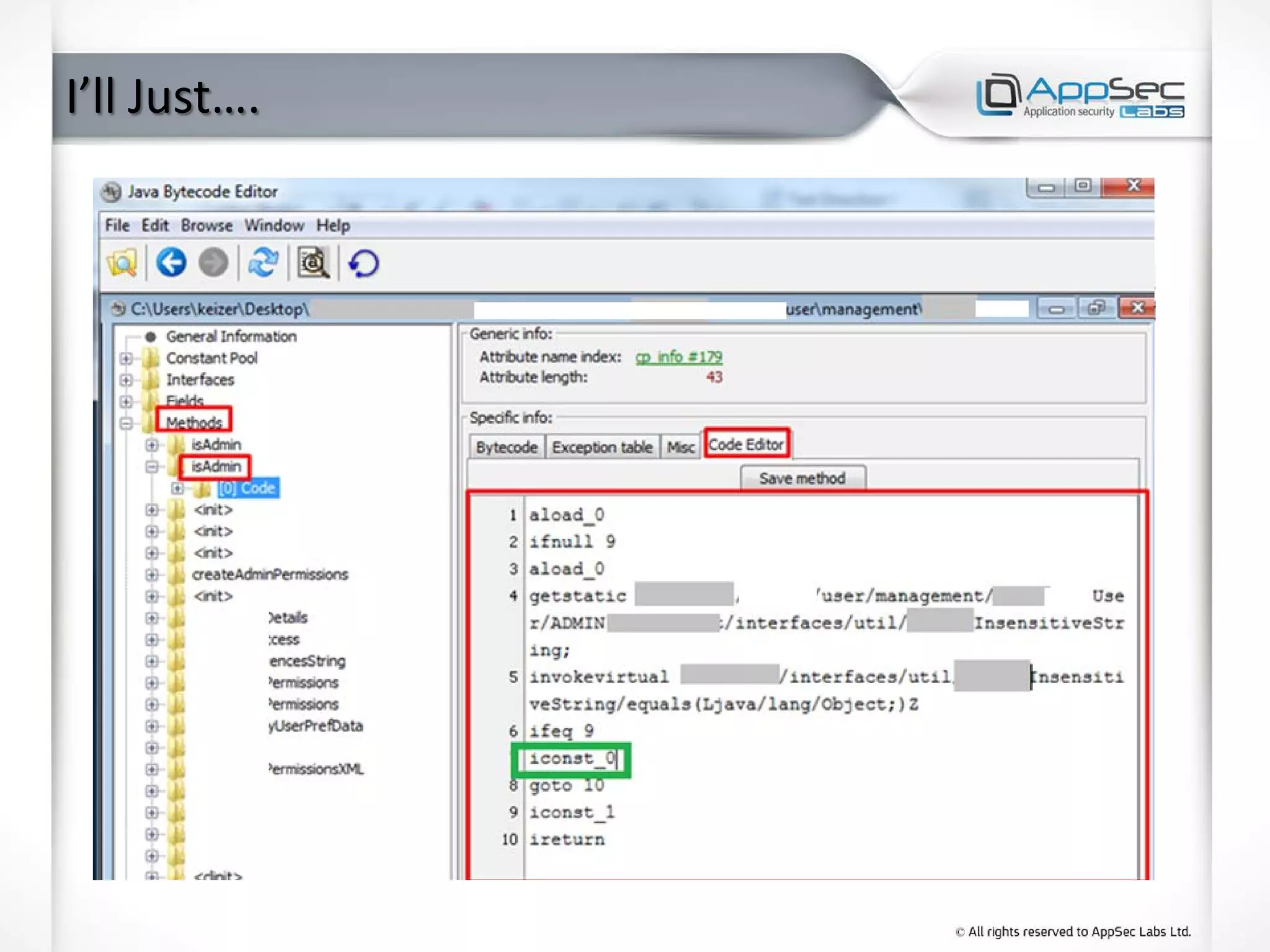Click the circular refresh arrow icon

(x=363, y=263)
